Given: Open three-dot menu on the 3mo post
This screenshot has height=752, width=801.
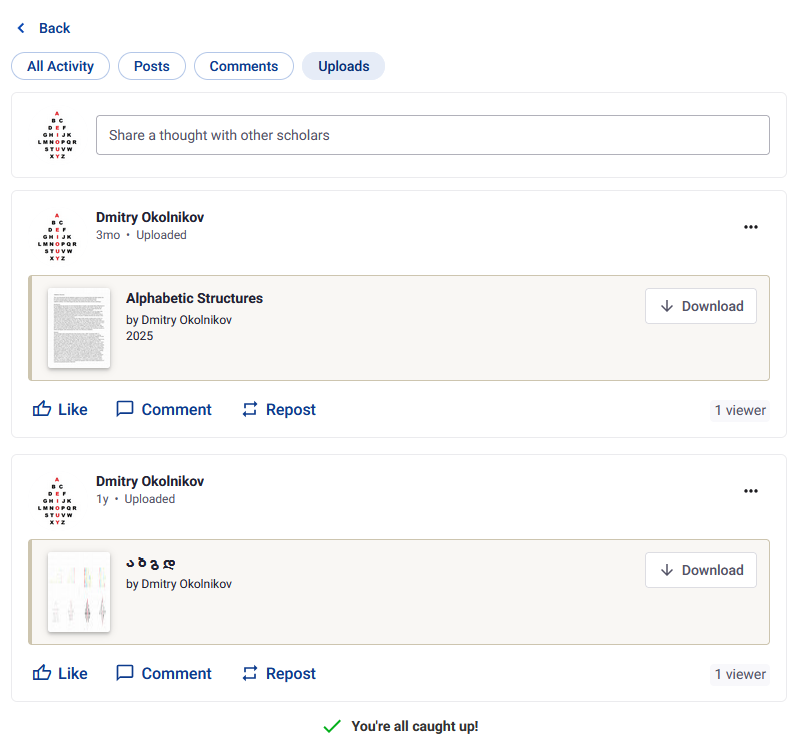Looking at the screenshot, I should tap(751, 227).
